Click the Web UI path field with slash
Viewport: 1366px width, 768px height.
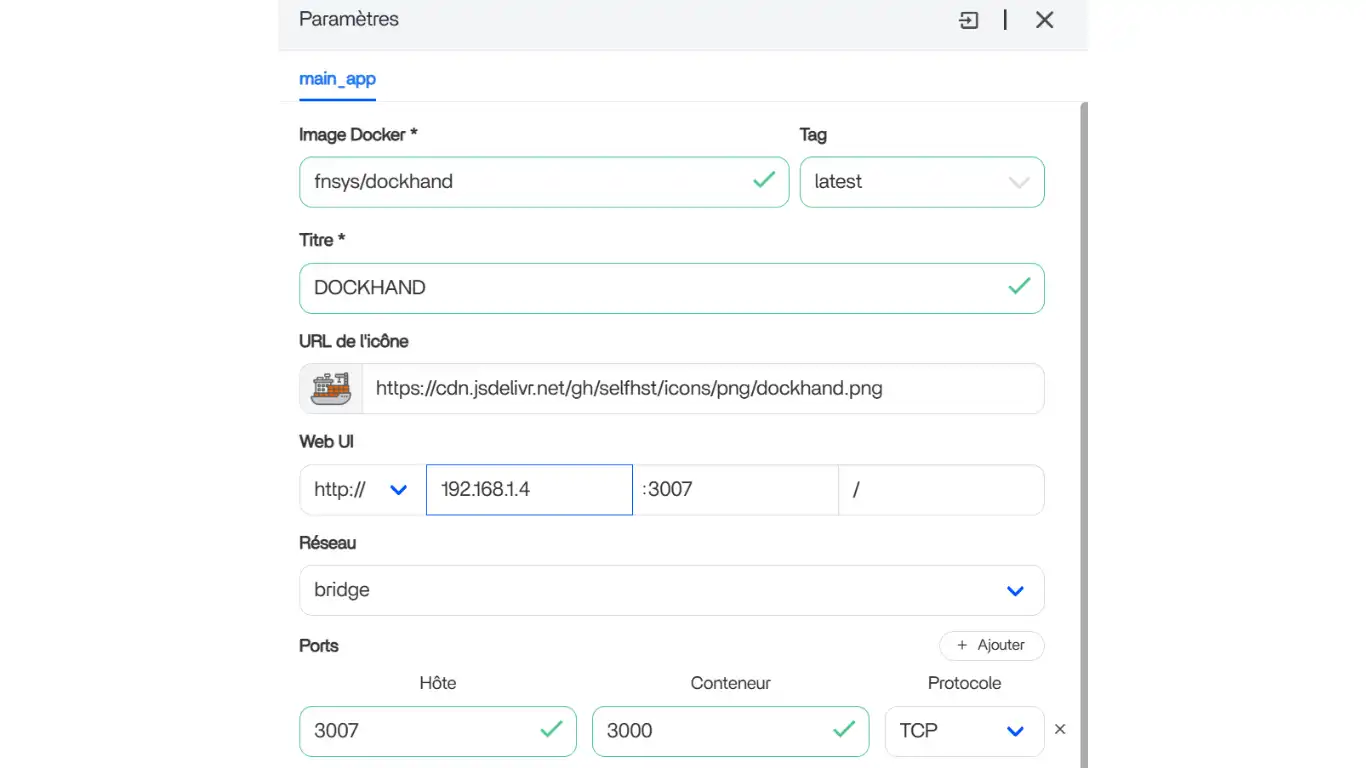[x=941, y=490]
